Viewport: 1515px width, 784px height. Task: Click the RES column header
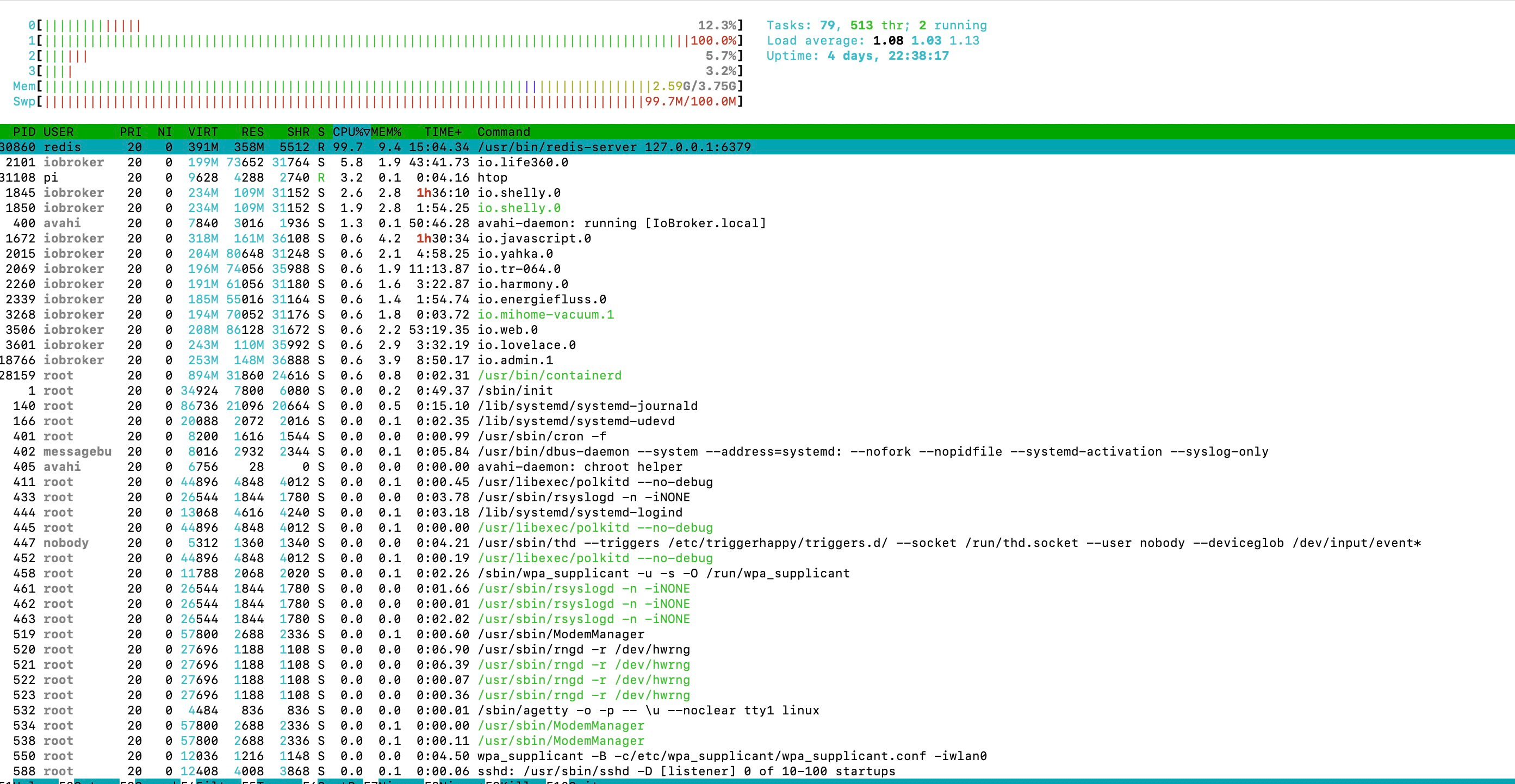click(x=252, y=132)
